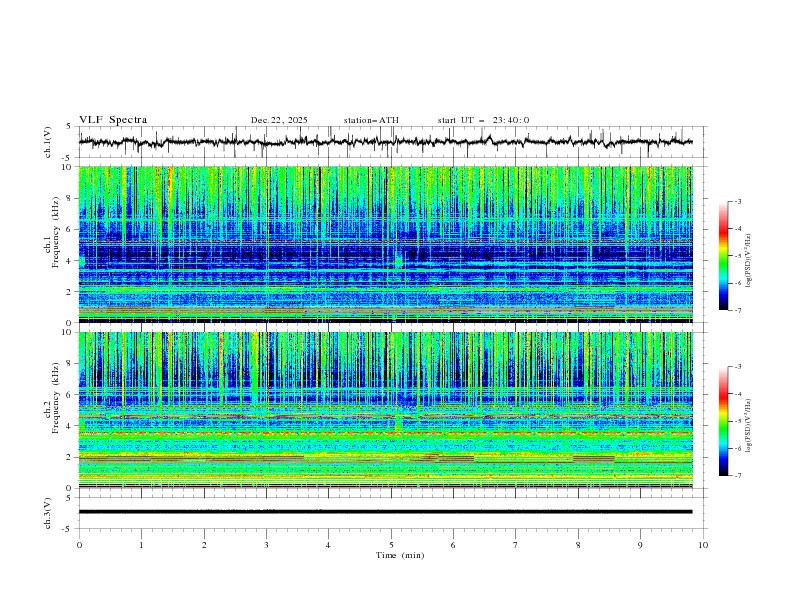Viewport: 792px width, 612px height.
Task: Click the time axis tick label '3'
Action: pos(266,545)
